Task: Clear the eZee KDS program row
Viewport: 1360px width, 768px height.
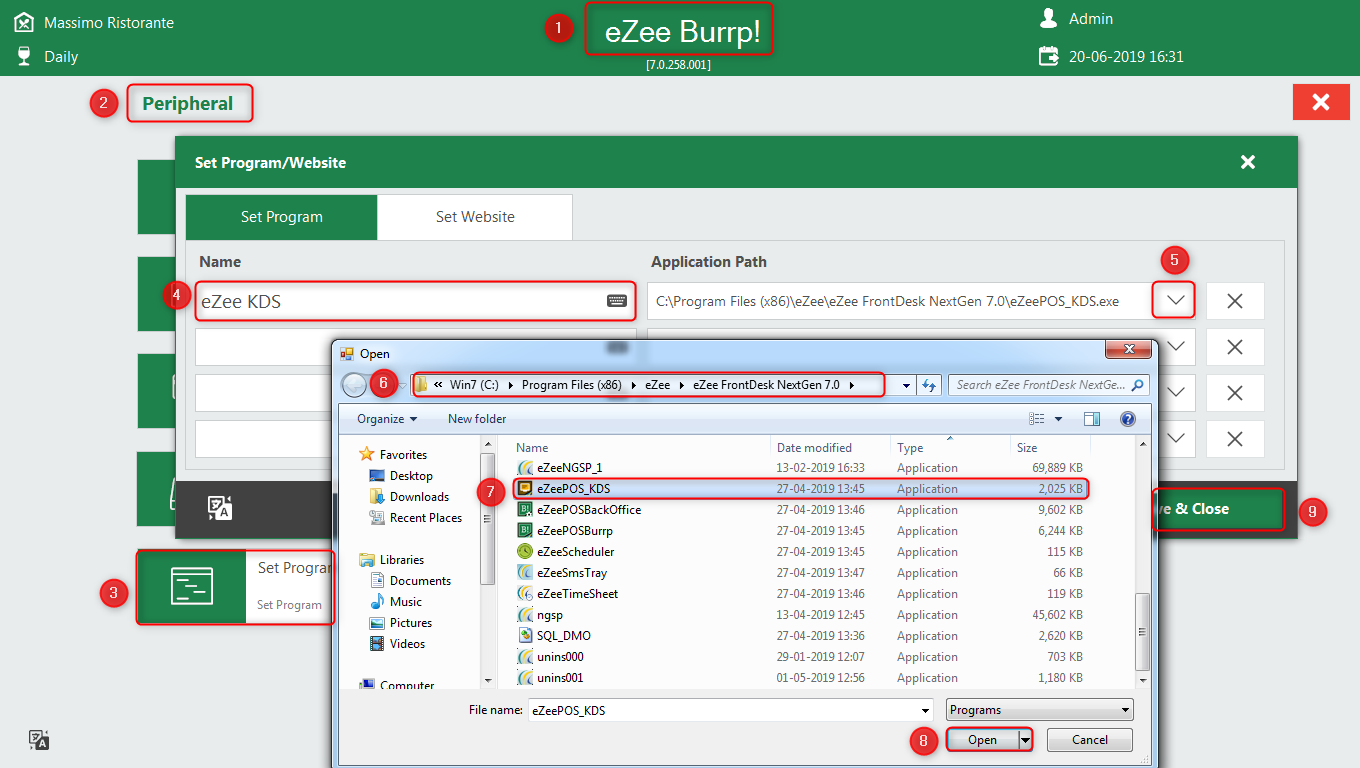Action: coord(1235,301)
